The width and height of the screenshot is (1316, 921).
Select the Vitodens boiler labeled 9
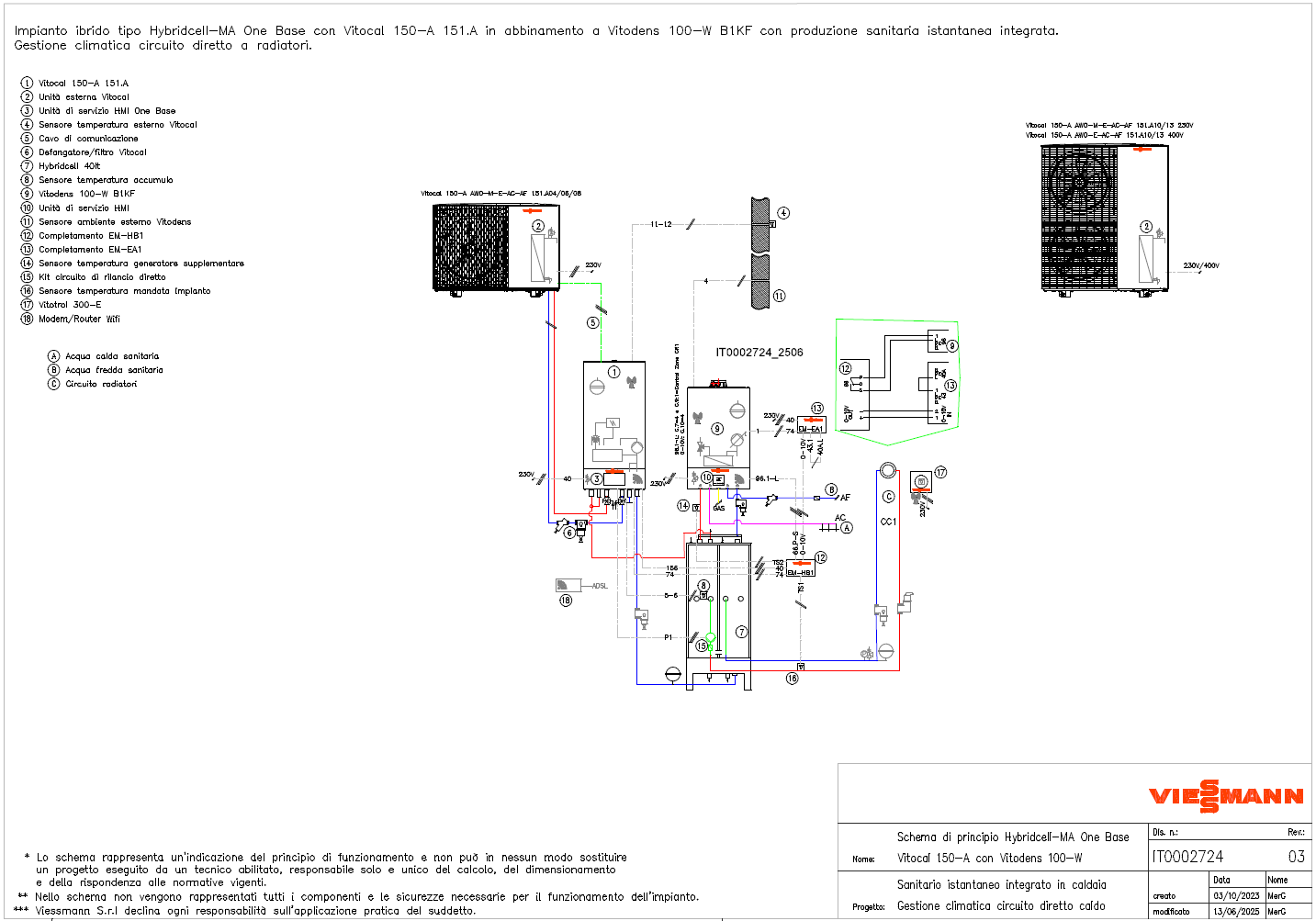pyautogui.click(x=719, y=437)
